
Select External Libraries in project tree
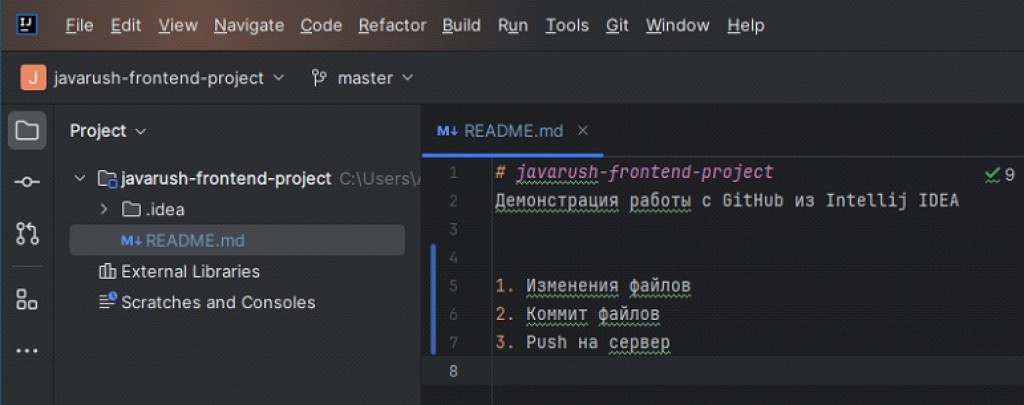[x=190, y=271]
